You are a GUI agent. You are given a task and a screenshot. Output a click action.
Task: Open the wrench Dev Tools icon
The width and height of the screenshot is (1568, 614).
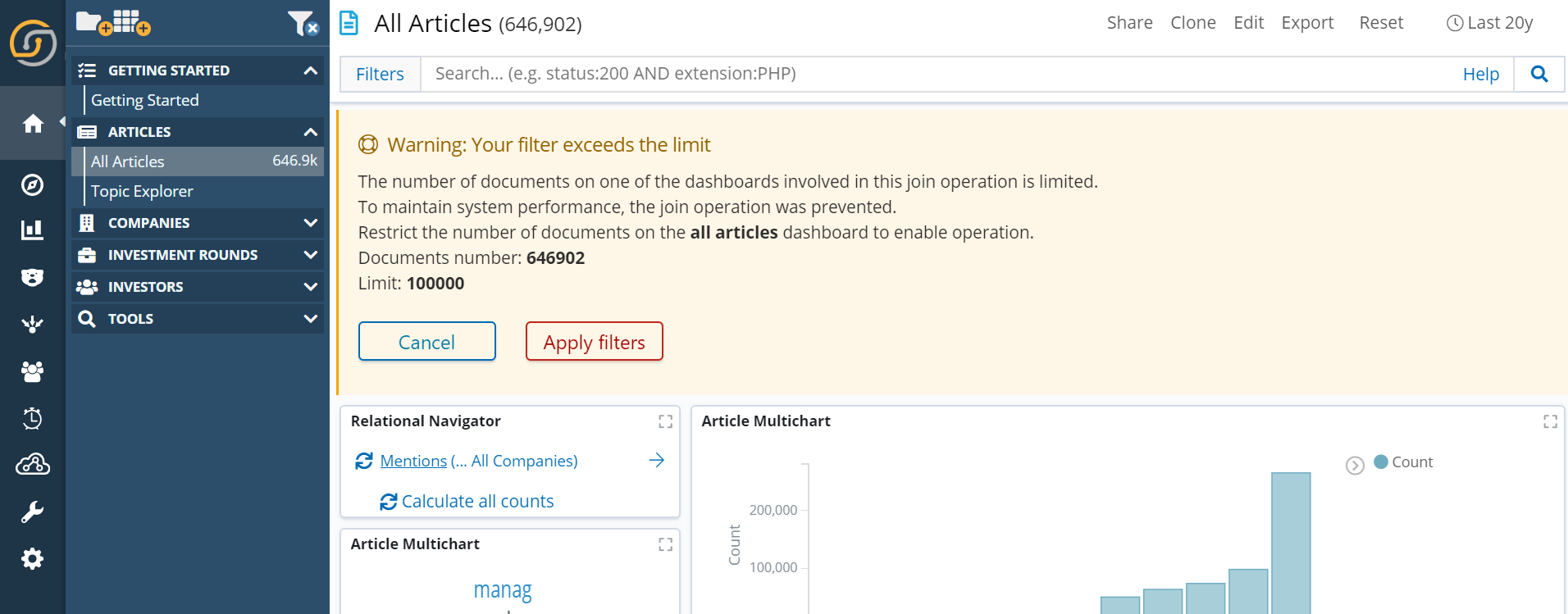[32, 512]
